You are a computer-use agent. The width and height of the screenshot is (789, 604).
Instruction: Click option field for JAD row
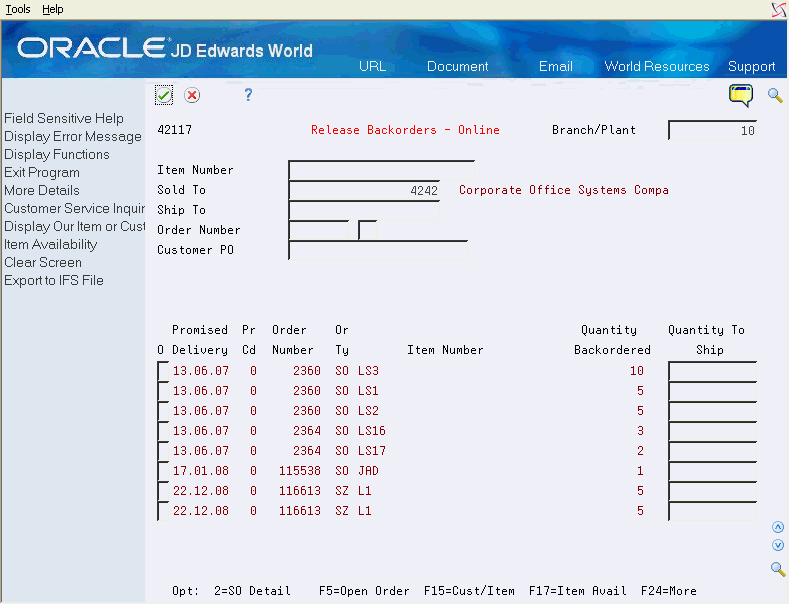[x=163, y=471]
